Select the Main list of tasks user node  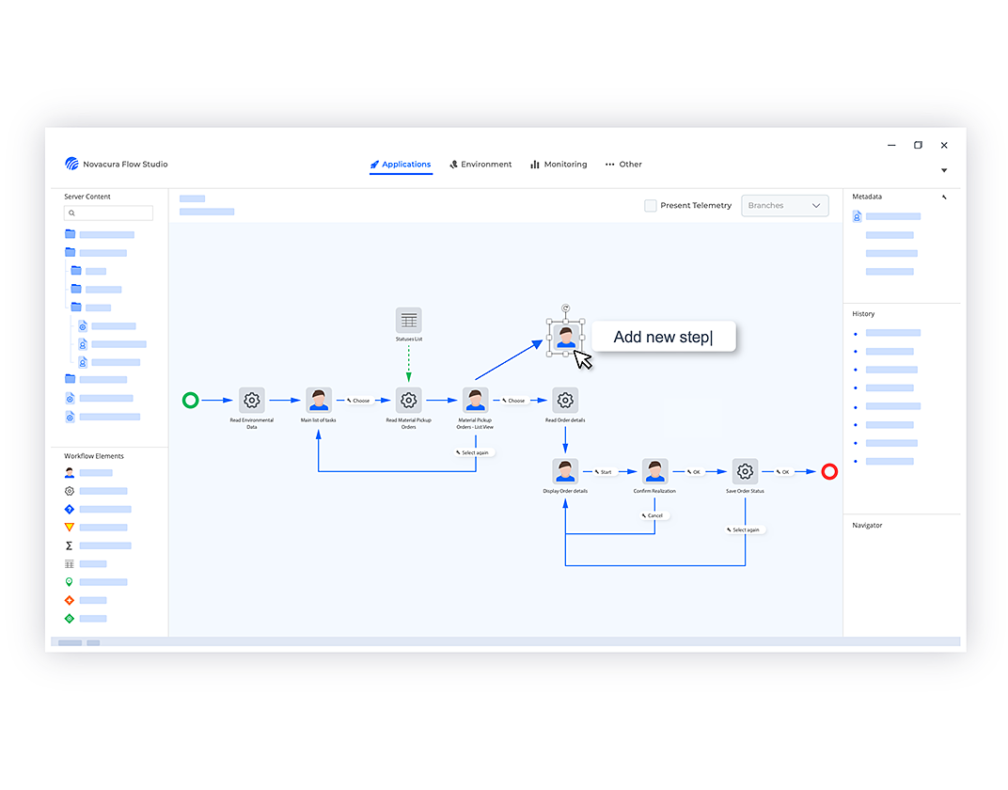click(x=319, y=400)
